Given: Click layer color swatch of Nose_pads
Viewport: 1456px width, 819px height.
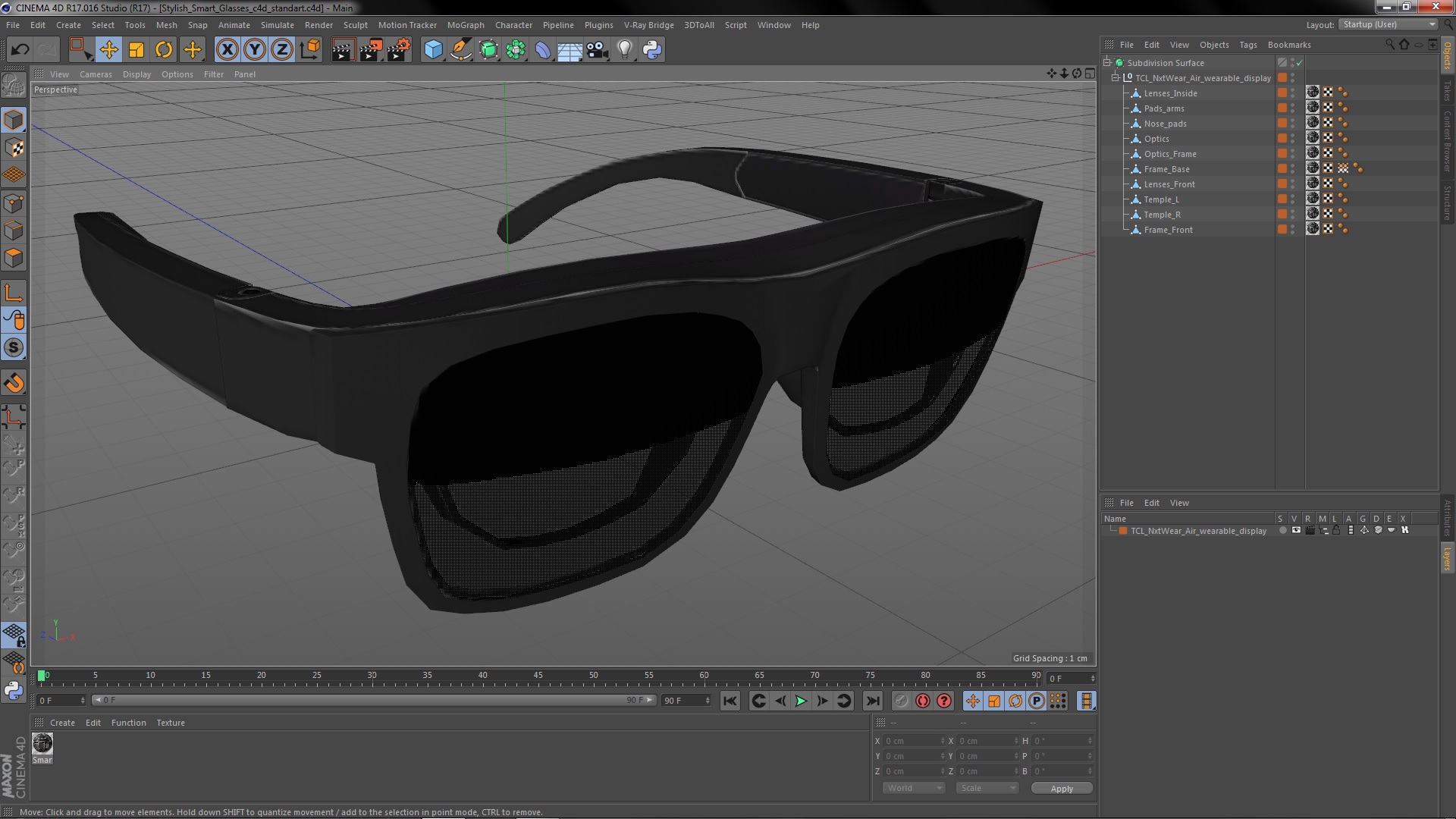Looking at the screenshot, I should (x=1282, y=124).
